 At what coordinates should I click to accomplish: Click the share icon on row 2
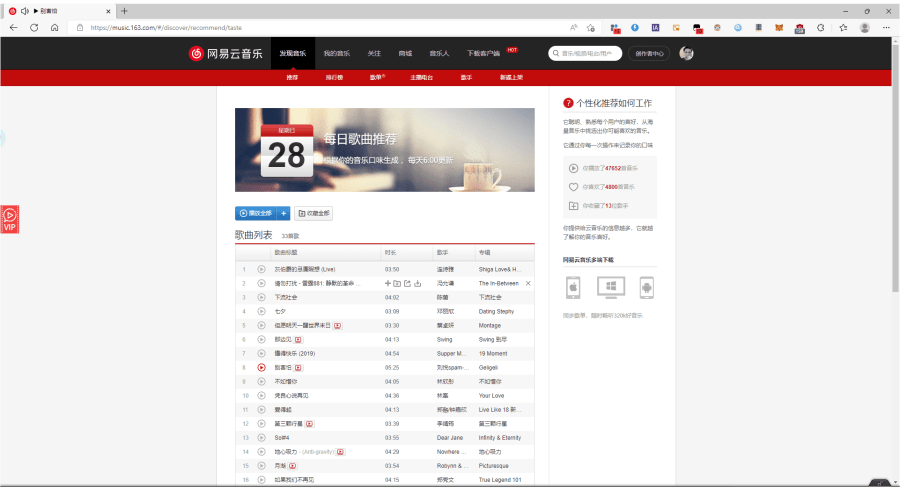408,283
